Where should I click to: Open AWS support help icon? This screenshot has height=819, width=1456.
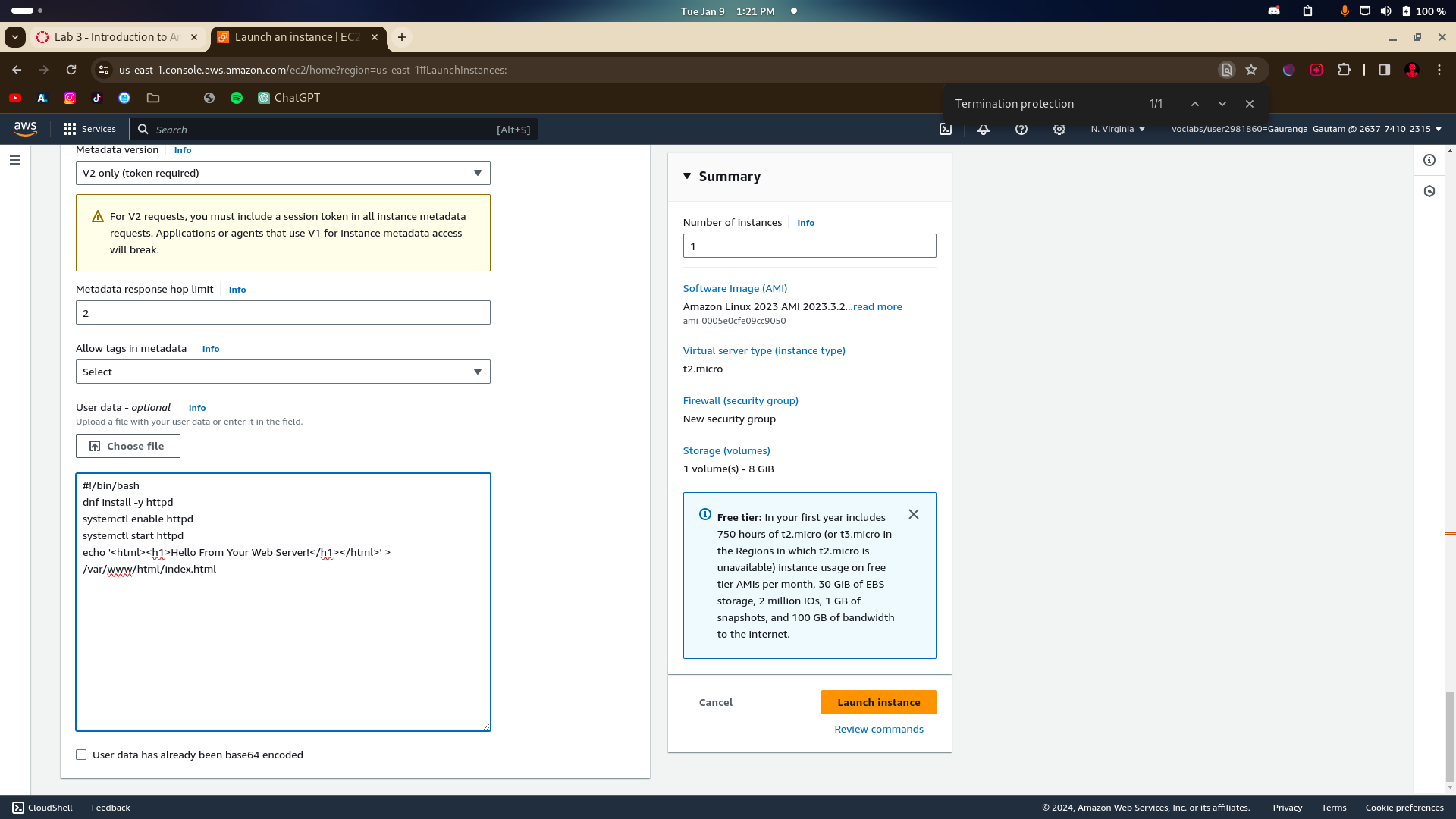pyautogui.click(x=1021, y=129)
